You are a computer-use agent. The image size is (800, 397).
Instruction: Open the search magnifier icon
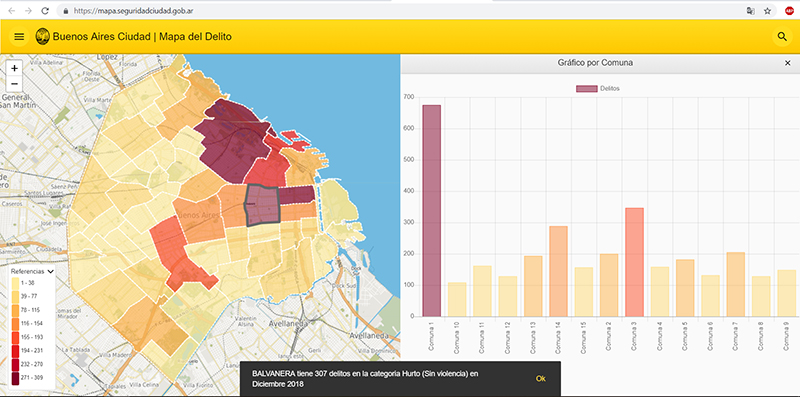pyautogui.click(x=782, y=36)
